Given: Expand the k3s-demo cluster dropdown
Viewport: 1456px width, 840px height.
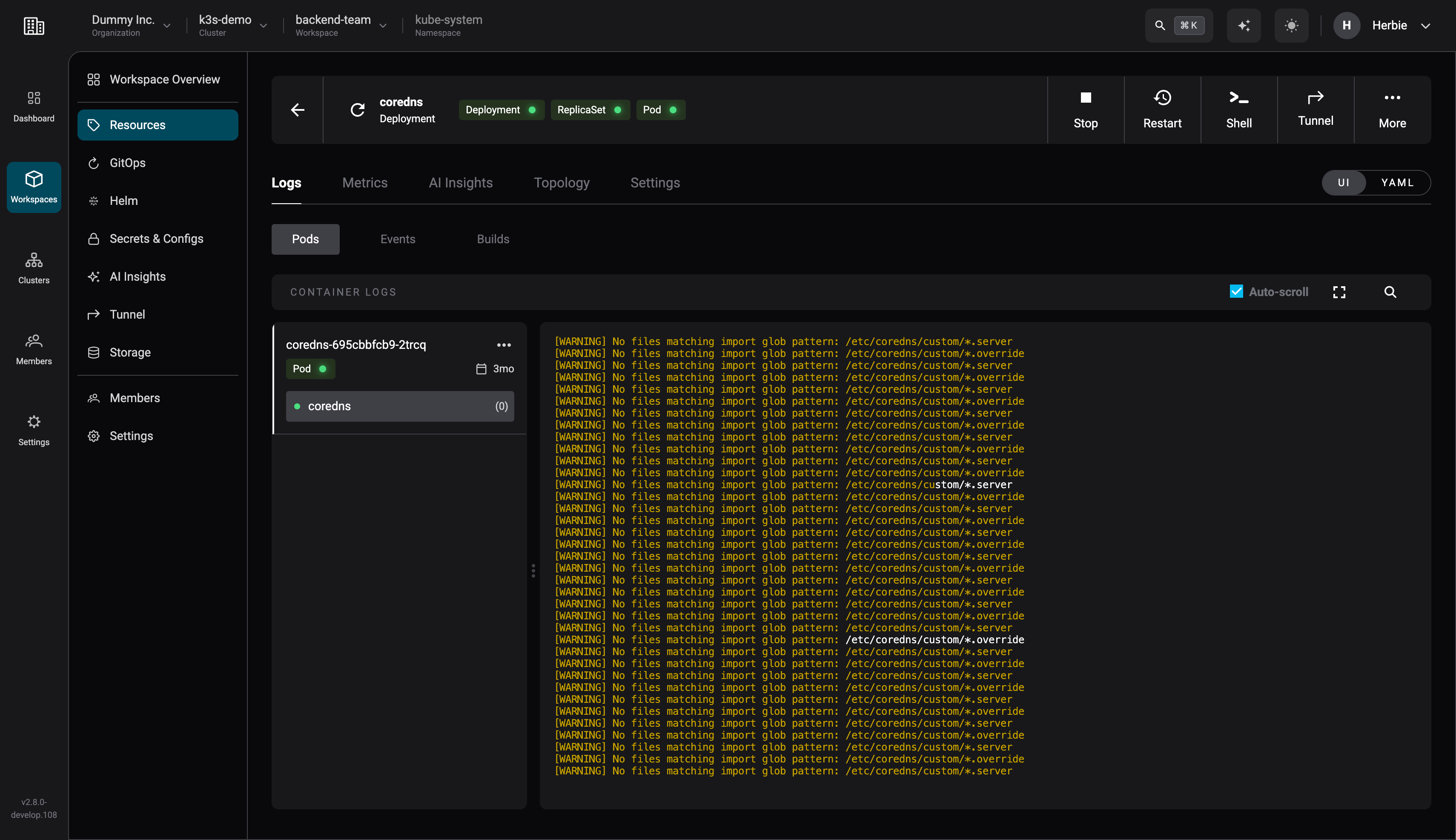Looking at the screenshot, I should coord(264,26).
